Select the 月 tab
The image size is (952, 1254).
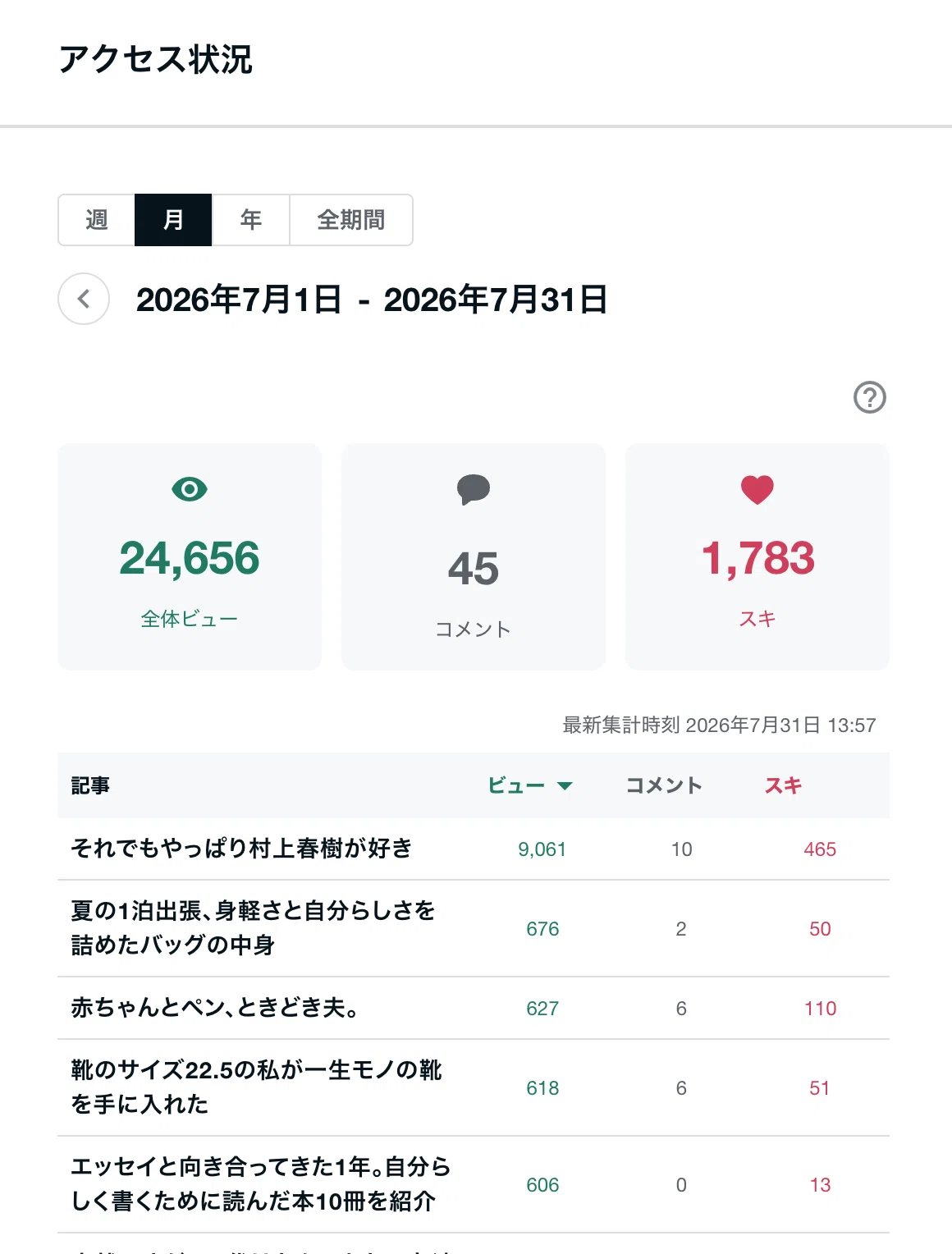(x=173, y=220)
